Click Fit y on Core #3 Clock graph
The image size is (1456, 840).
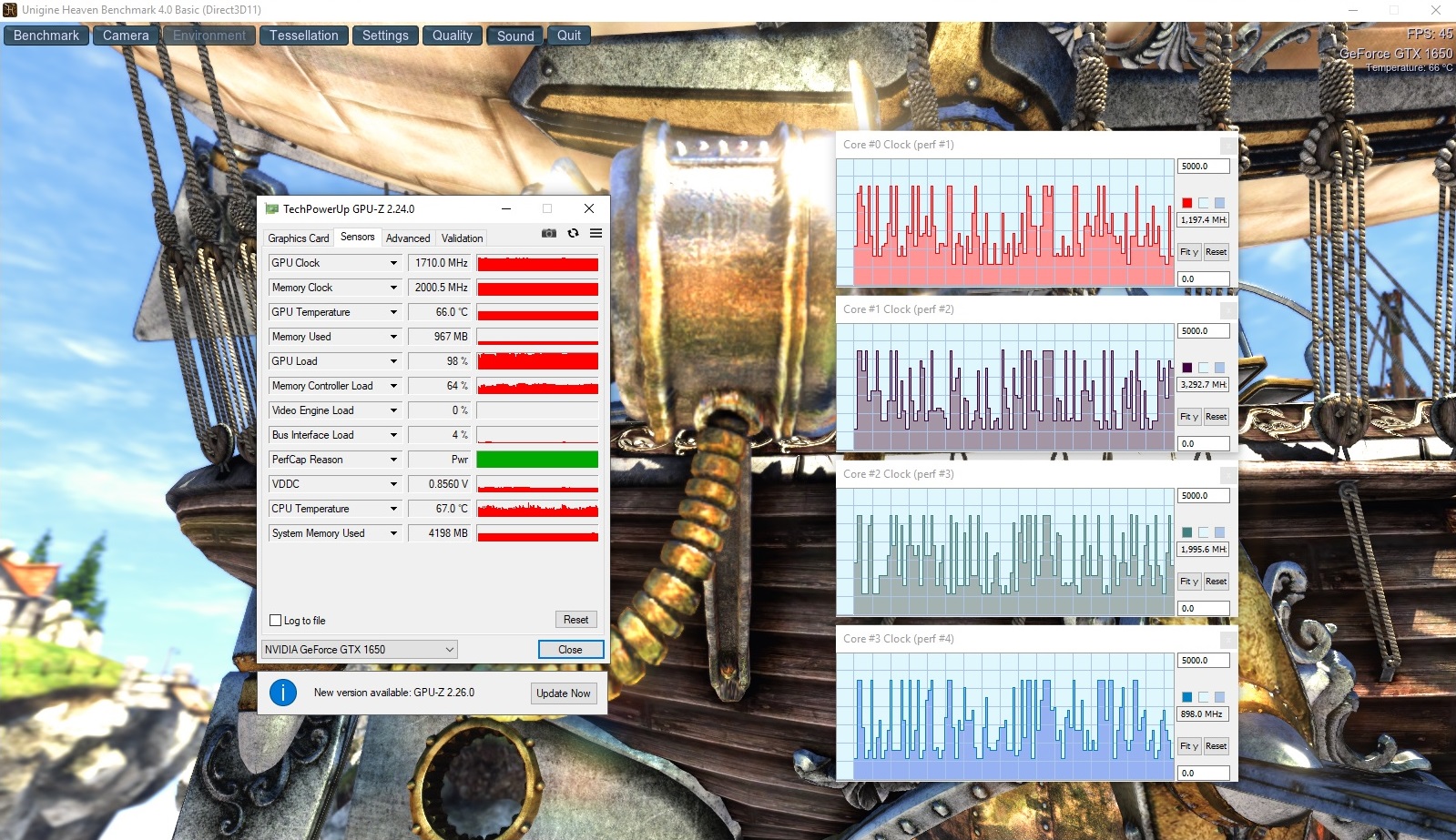point(1189,746)
